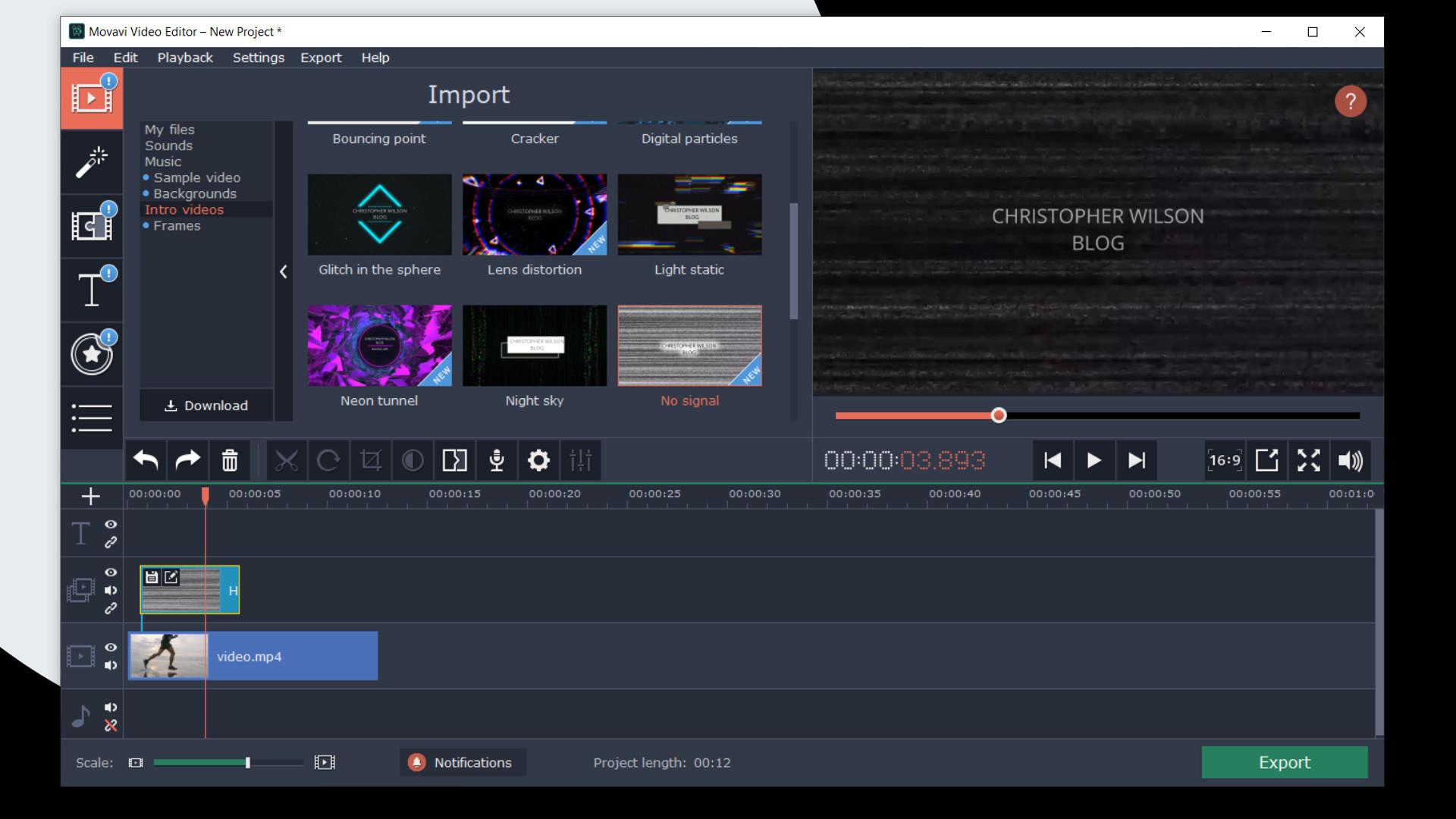Undo the last action with the back arrow

[146, 460]
